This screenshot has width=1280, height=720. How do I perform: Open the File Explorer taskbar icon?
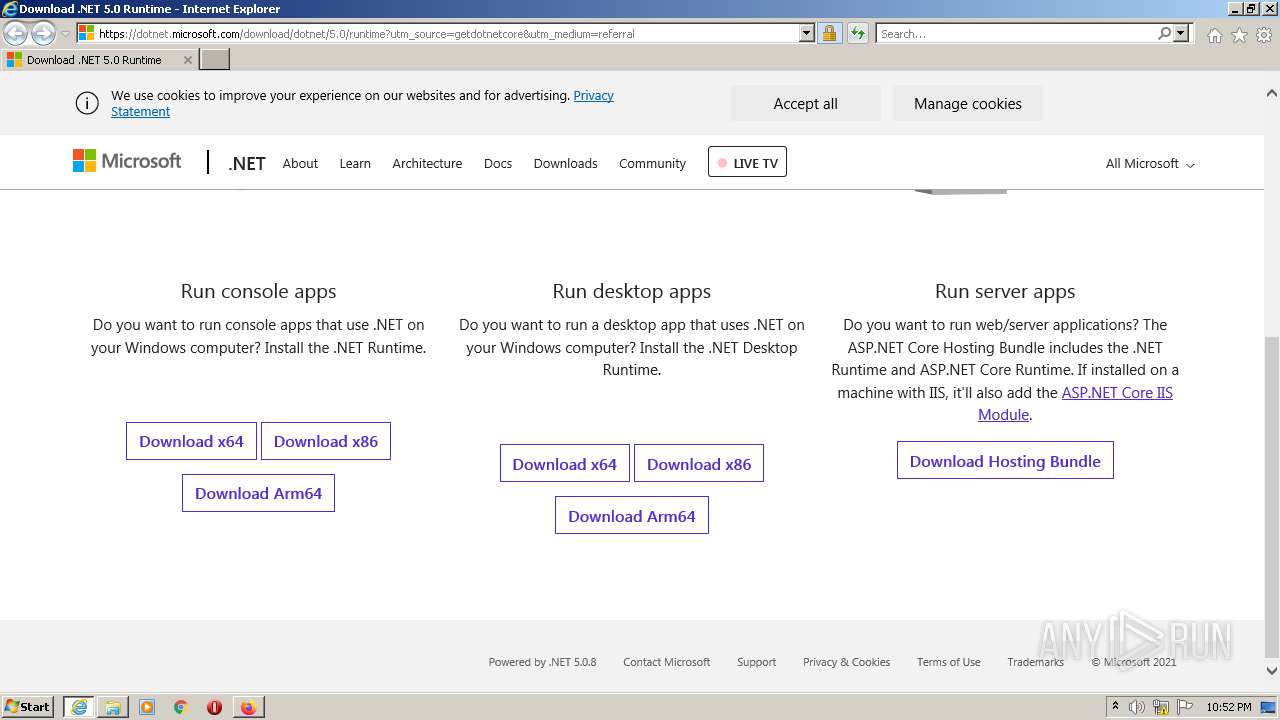click(x=113, y=707)
